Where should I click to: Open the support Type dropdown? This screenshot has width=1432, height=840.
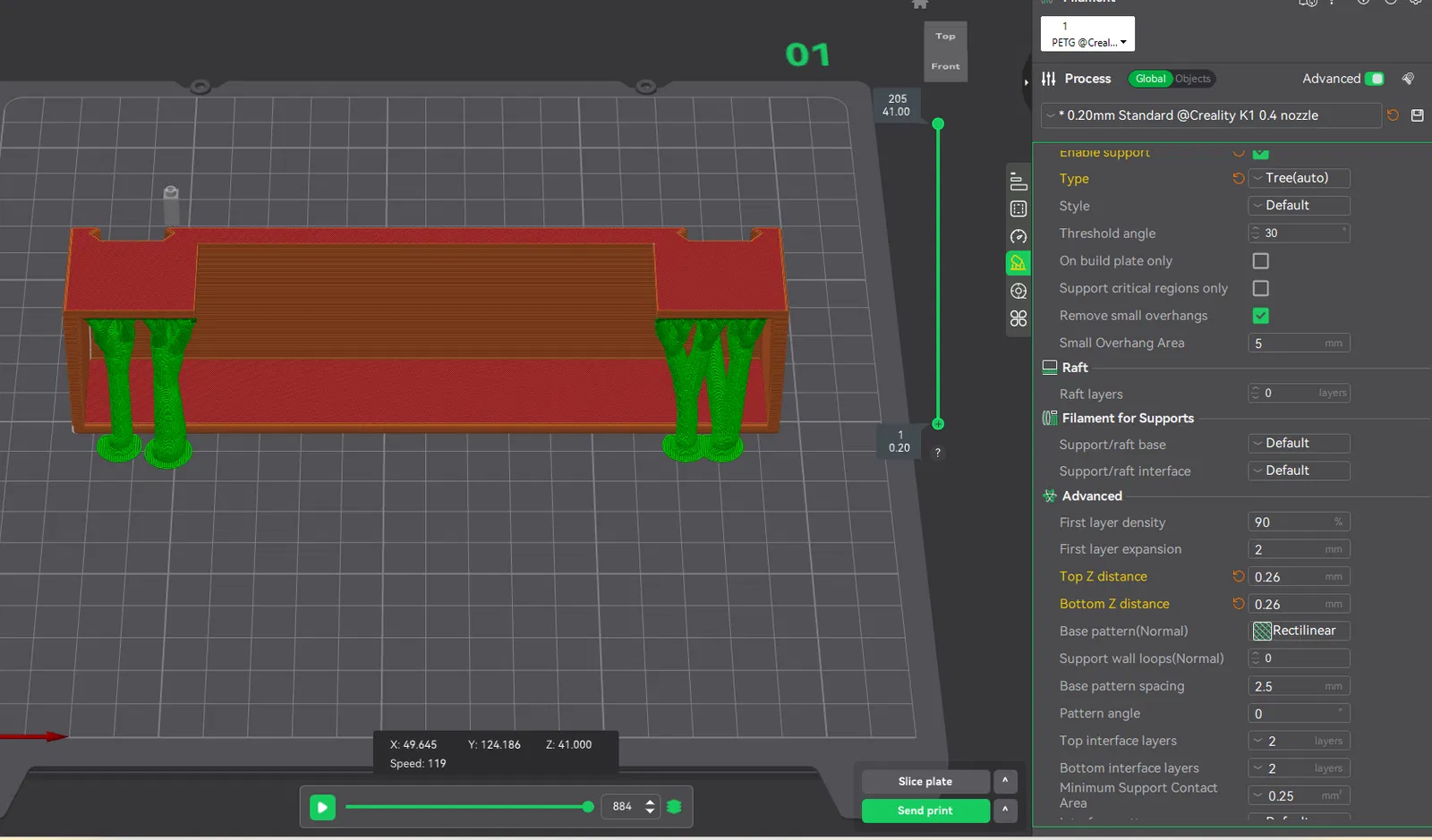[1299, 179]
